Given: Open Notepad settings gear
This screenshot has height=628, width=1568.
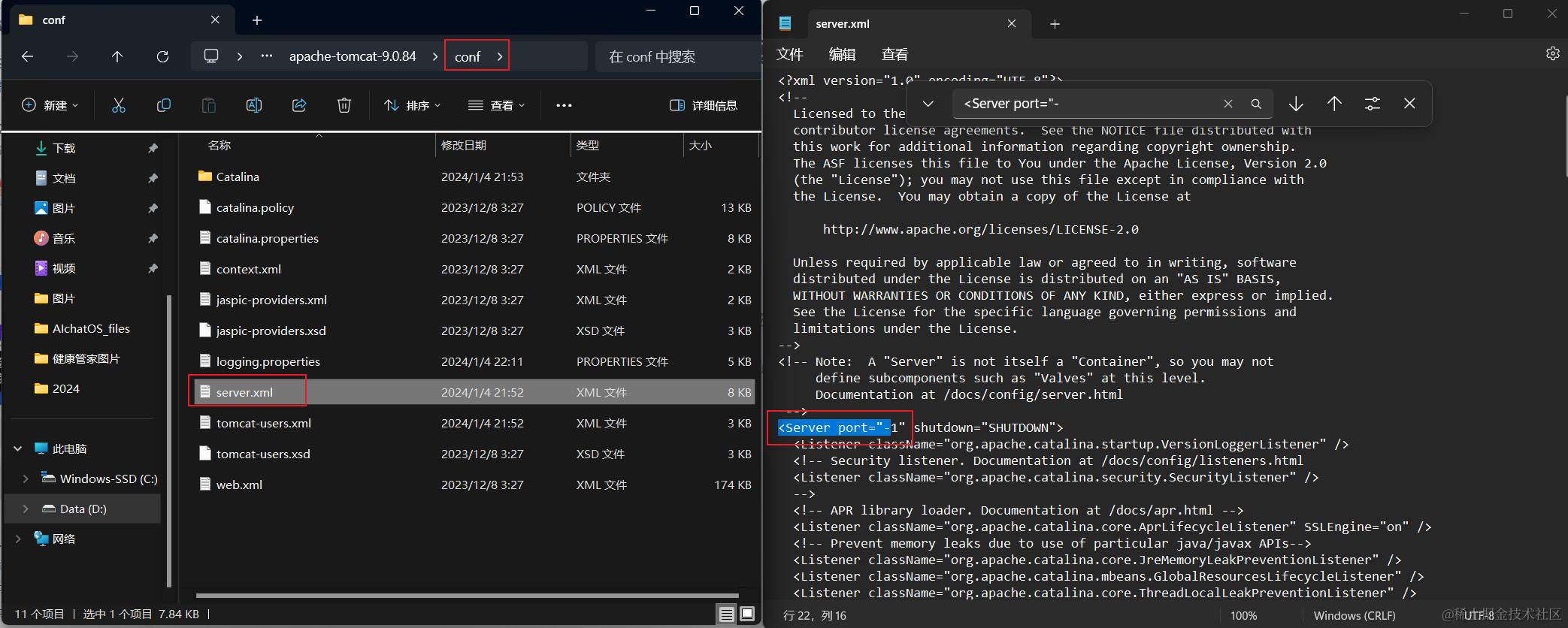Looking at the screenshot, I should point(1553,53).
